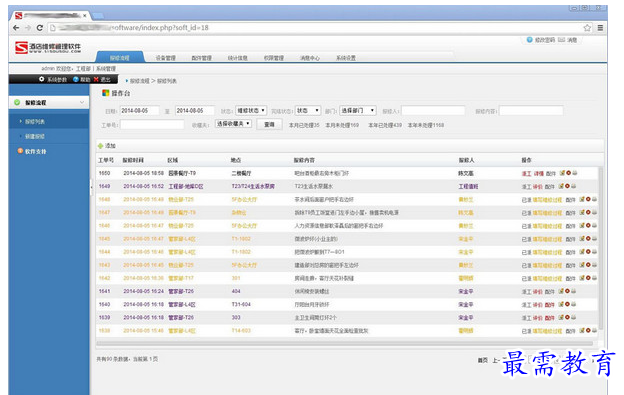Select the 报修流程 top tab

(x=120, y=58)
